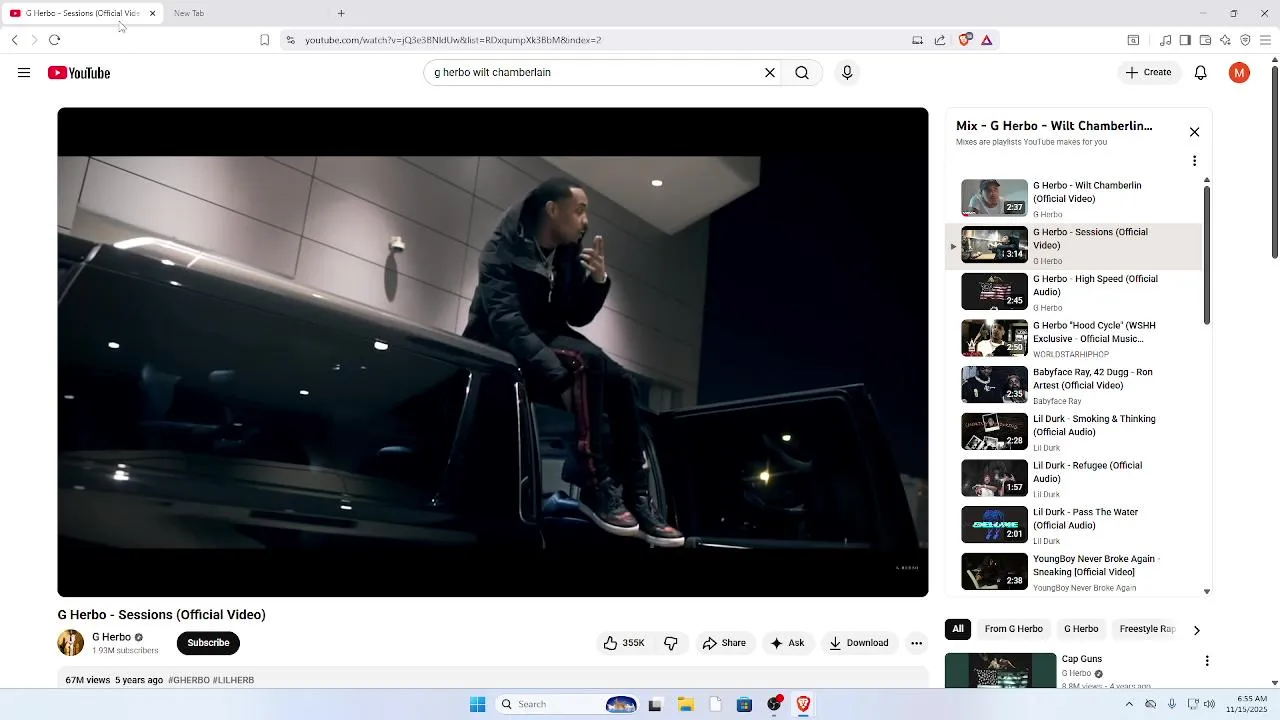1280x720 pixels.
Task: Open Leo AI assistant icon
Action: coord(1225,40)
